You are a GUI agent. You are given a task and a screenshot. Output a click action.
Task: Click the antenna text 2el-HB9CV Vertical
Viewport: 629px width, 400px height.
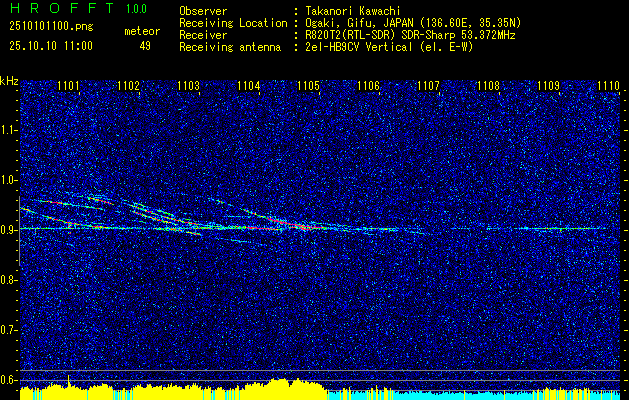(359, 47)
